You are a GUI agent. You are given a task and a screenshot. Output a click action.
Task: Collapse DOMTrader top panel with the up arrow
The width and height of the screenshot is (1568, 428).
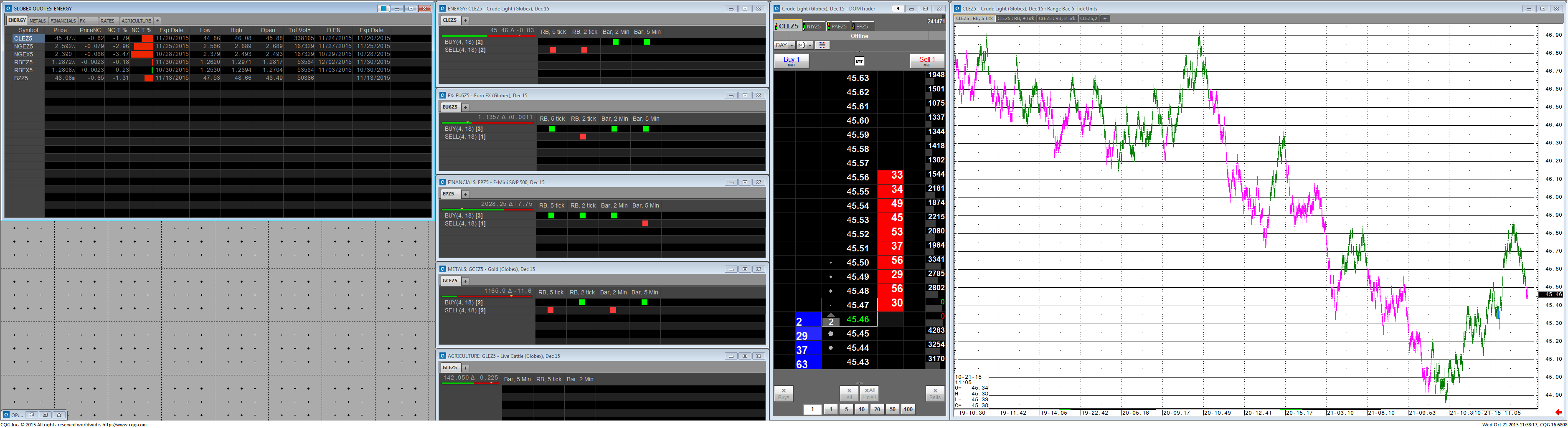(x=859, y=51)
